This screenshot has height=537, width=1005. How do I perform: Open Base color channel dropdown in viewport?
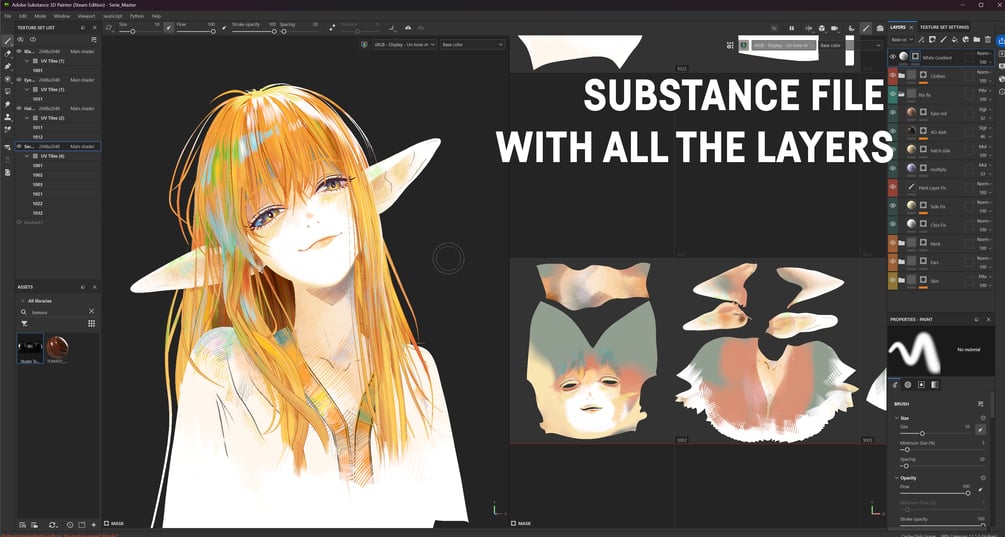point(472,45)
